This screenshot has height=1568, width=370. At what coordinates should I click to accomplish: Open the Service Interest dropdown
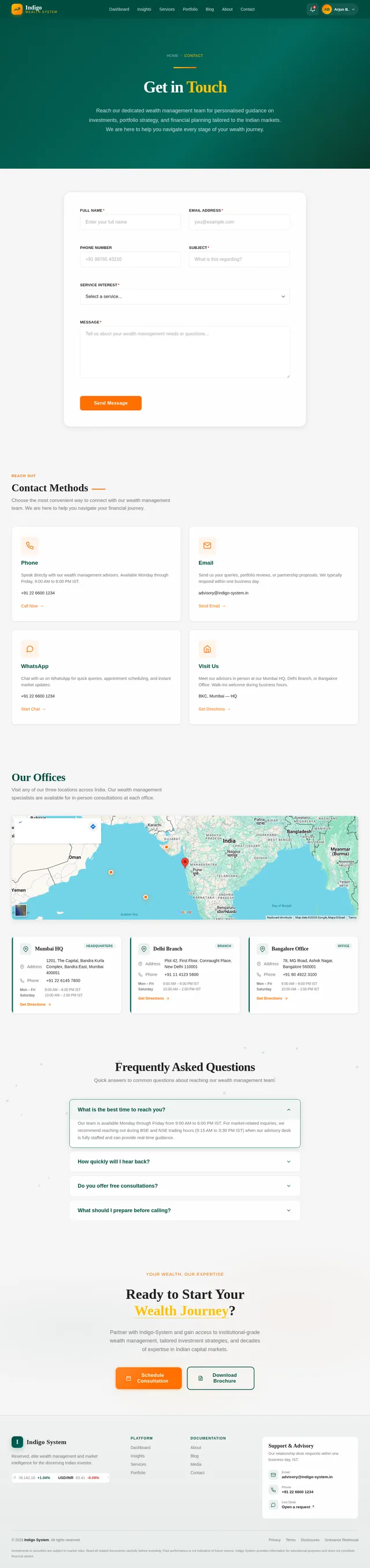pyautogui.click(x=184, y=296)
